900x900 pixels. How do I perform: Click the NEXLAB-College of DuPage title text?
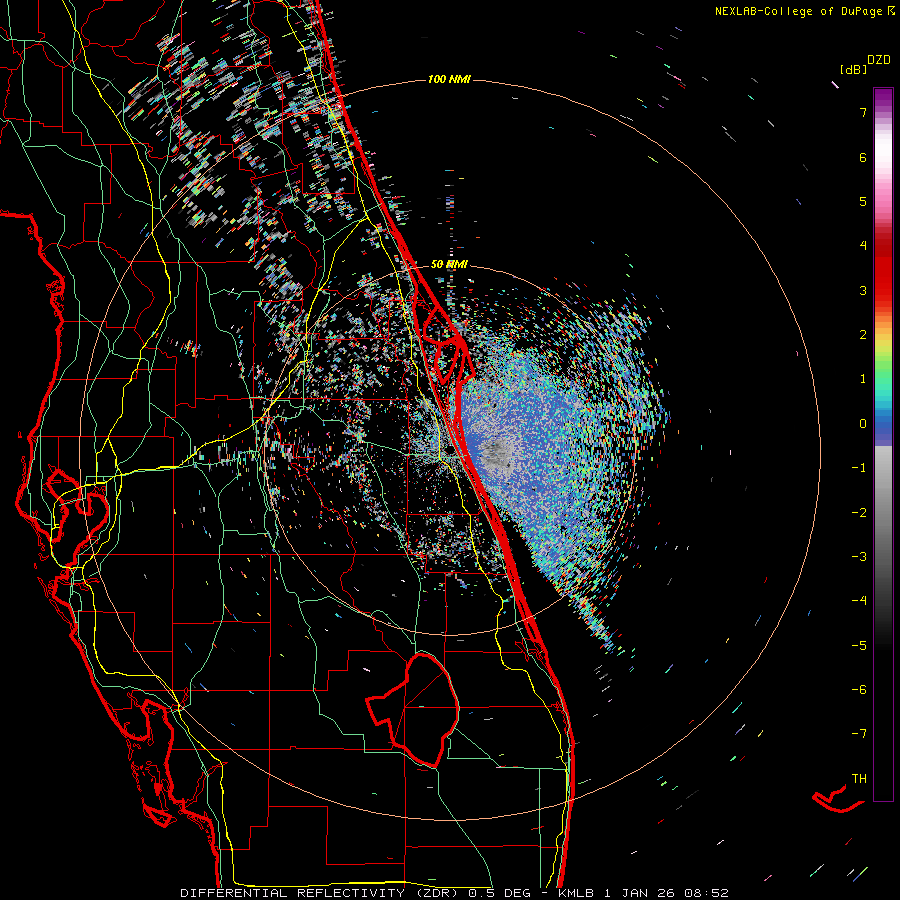pyautogui.click(x=798, y=11)
